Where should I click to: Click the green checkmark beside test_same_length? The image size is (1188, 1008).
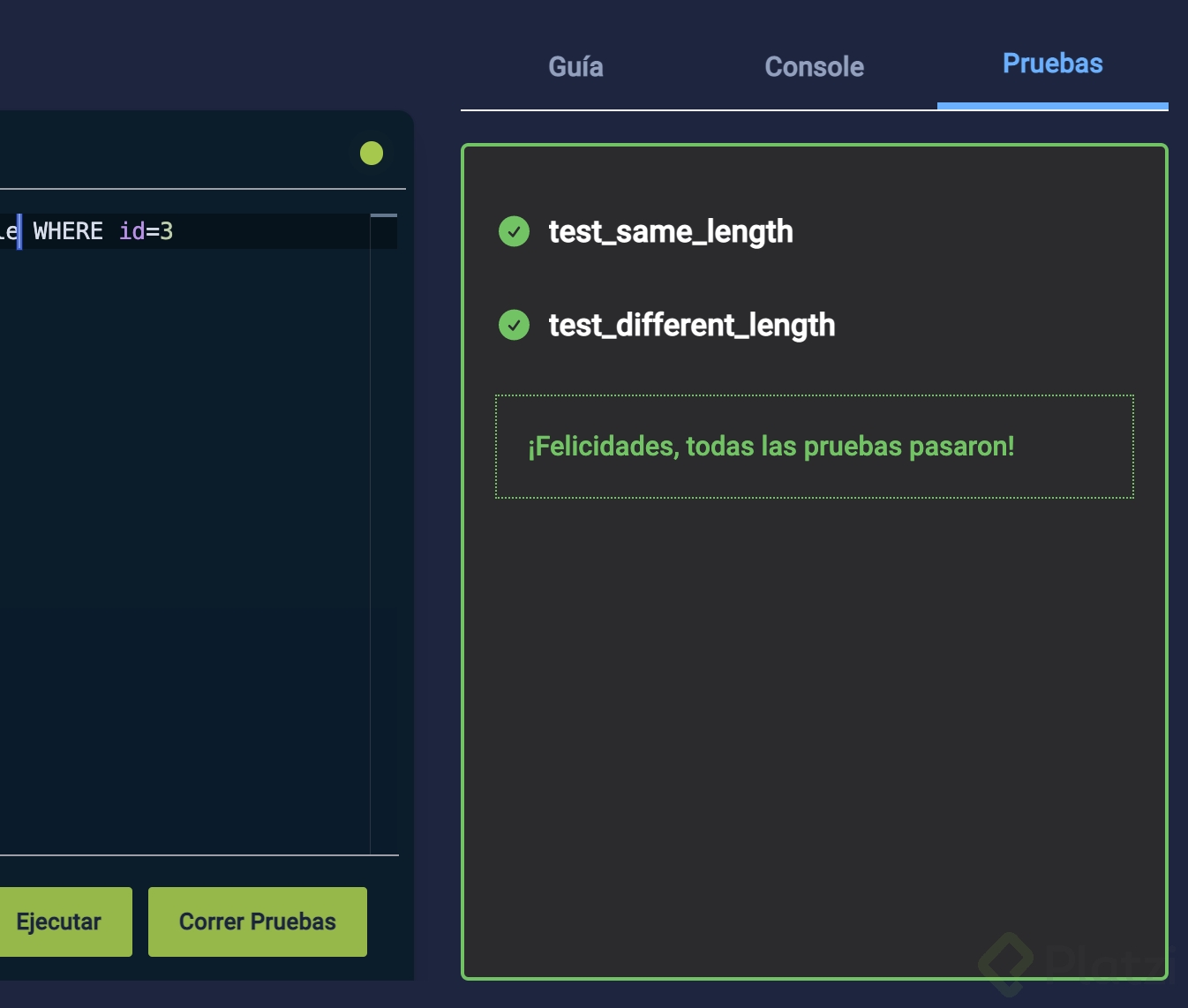(515, 231)
